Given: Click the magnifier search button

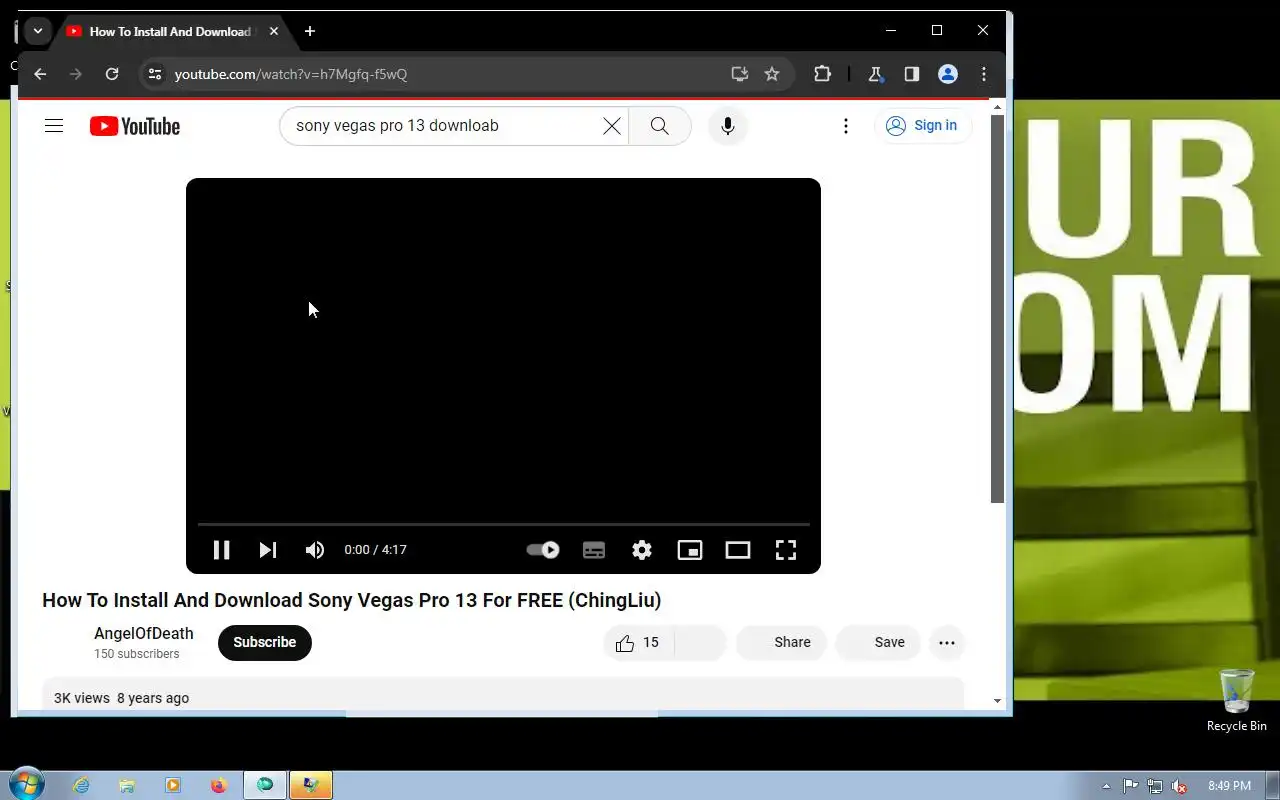Looking at the screenshot, I should point(660,126).
